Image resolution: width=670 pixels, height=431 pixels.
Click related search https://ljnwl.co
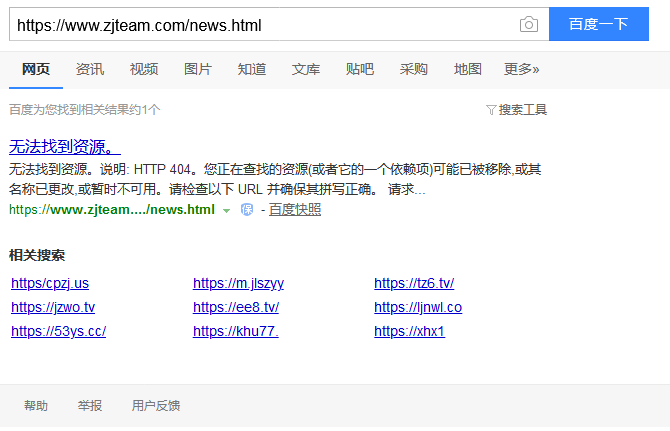[x=418, y=308]
